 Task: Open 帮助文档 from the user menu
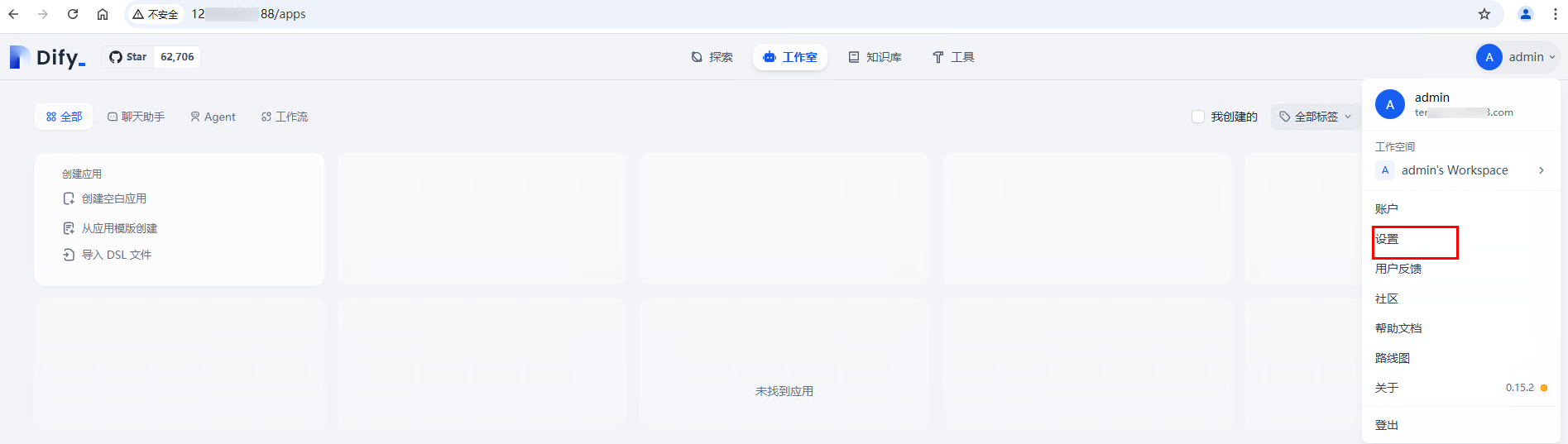1460,328
